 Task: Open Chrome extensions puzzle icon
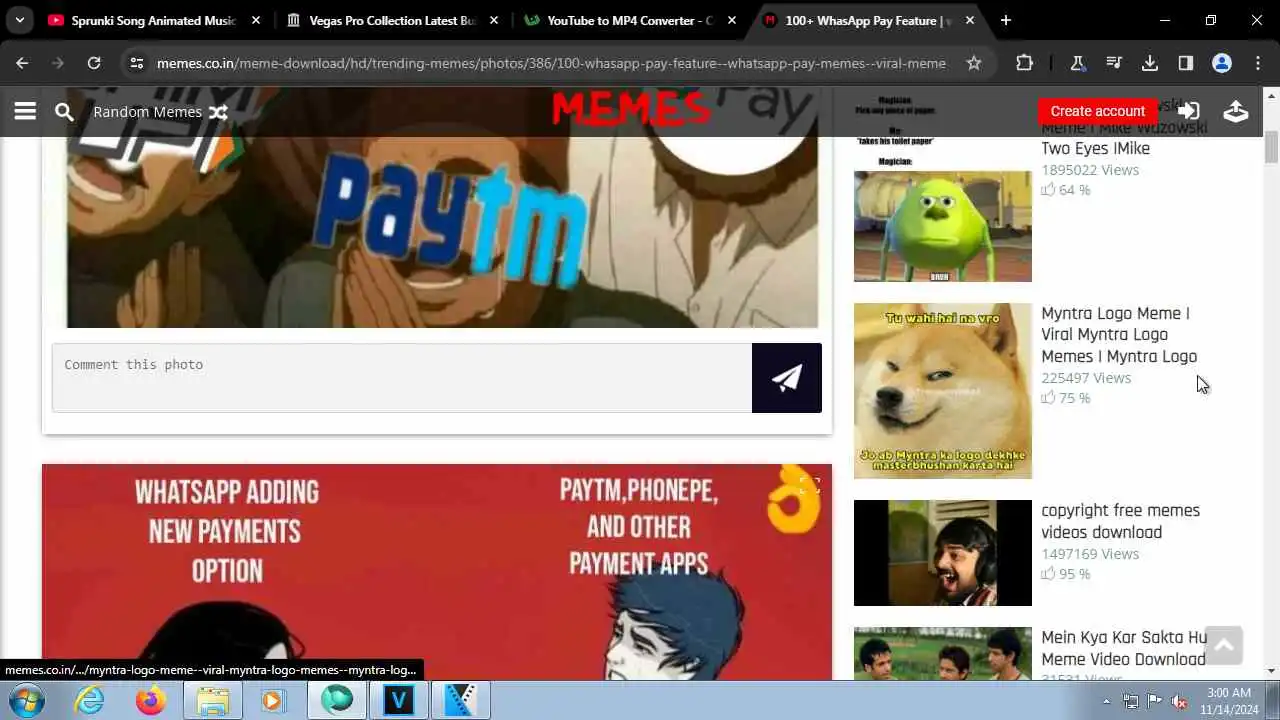(1024, 63)
